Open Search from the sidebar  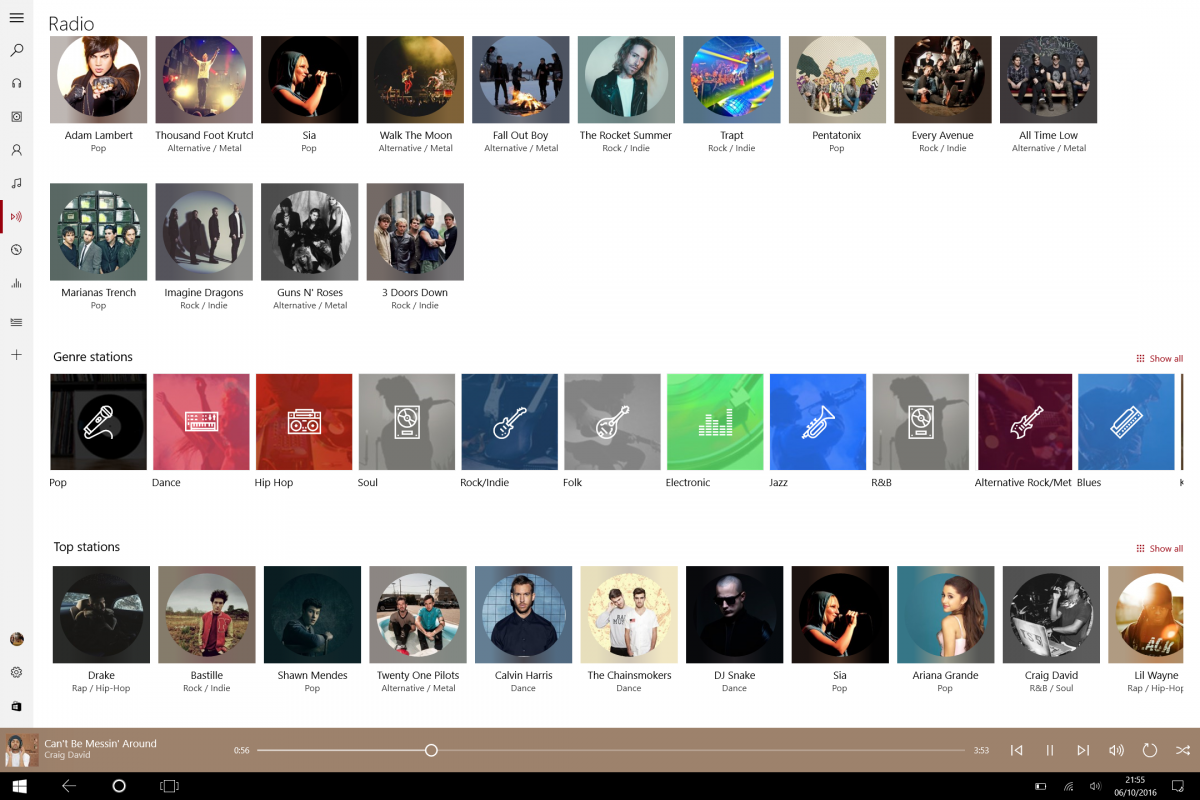click(x=16, y=50)
